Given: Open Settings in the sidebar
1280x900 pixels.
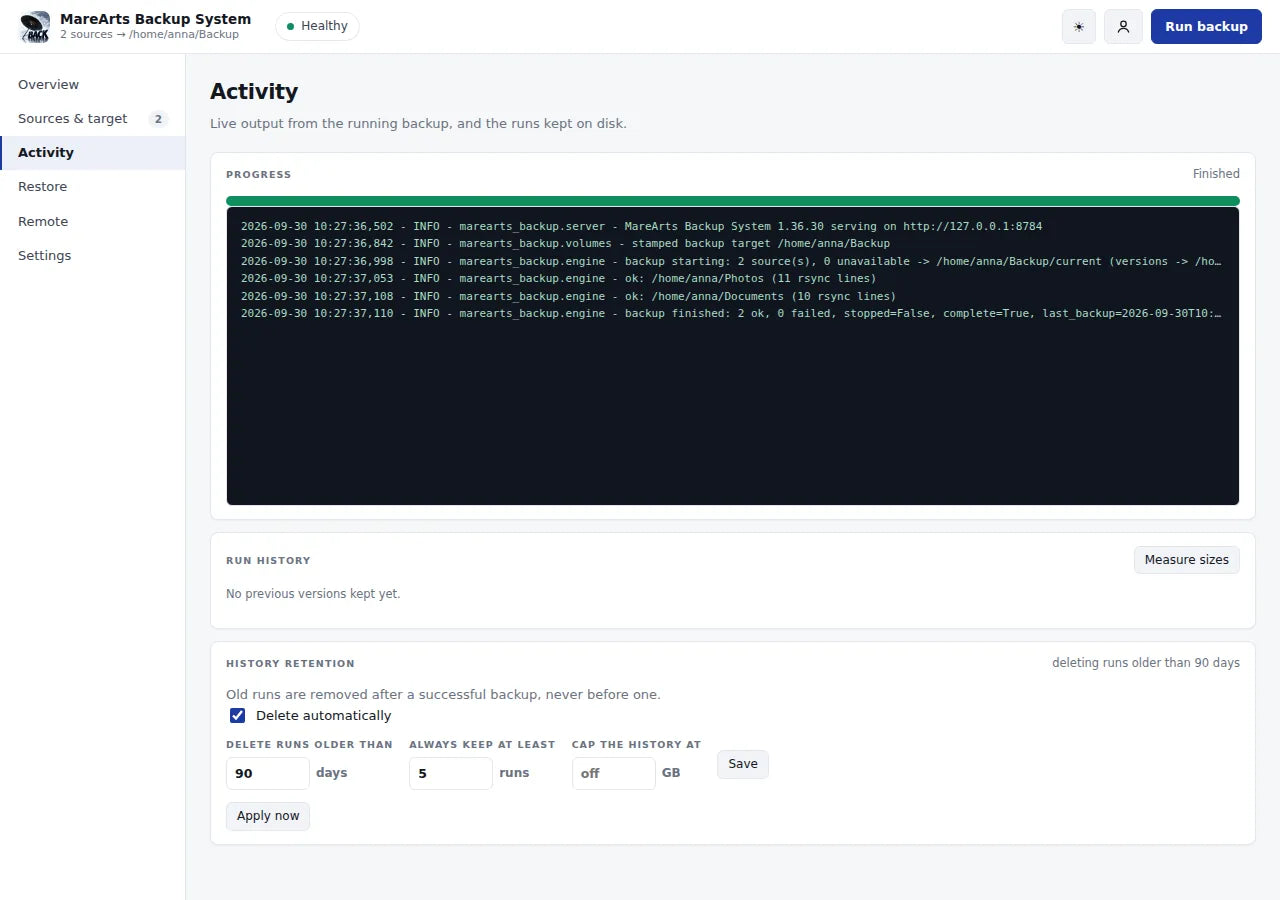Looking at the screenshot, I should pyautogui.click(x=92, y=256).
